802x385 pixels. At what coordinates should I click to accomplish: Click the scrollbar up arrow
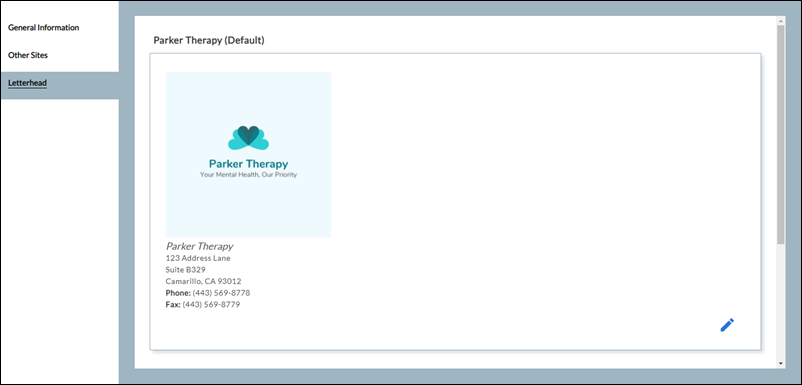[x=780, y=21]
